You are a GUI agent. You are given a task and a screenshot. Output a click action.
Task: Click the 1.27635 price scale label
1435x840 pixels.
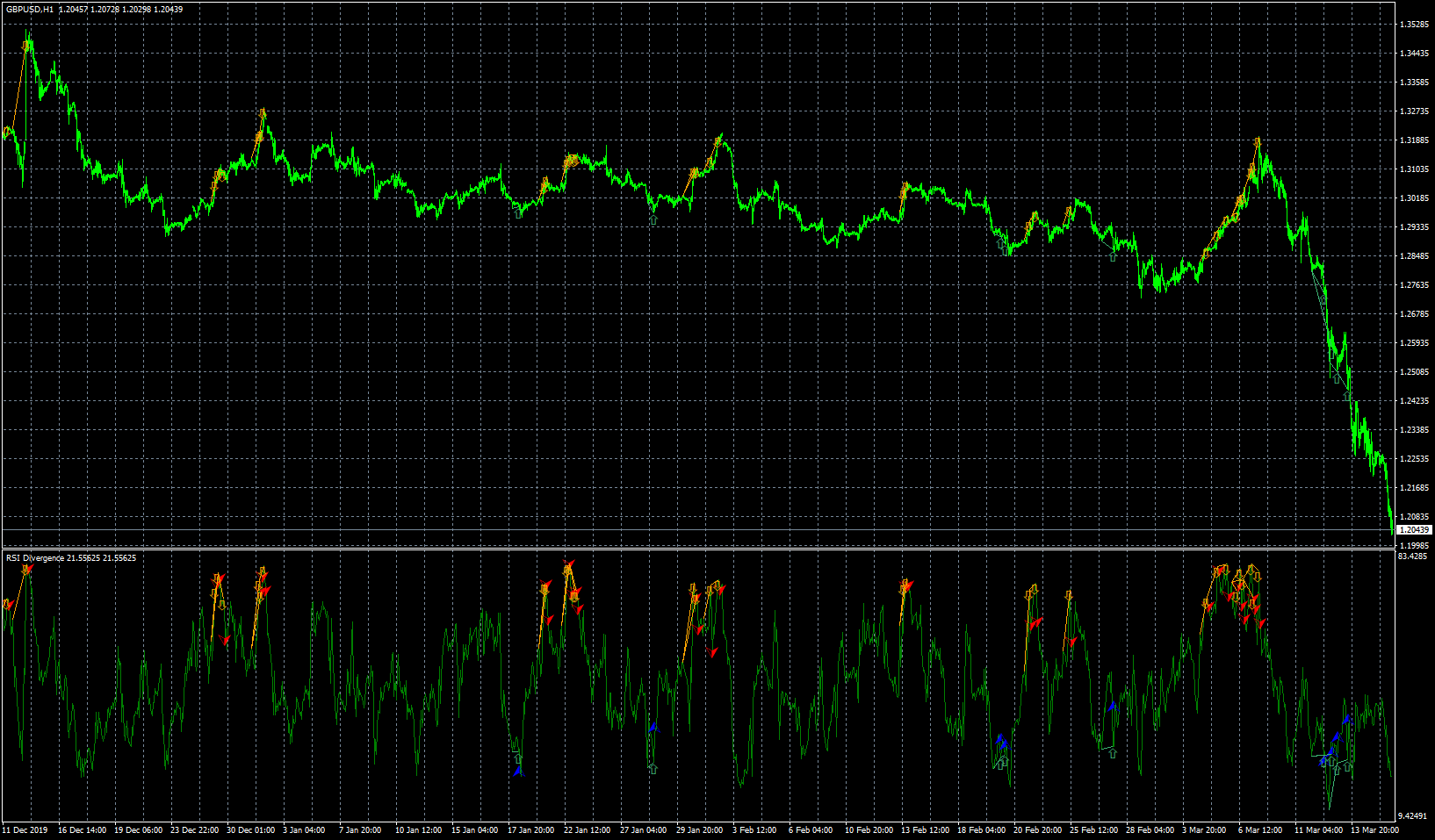1414,285
